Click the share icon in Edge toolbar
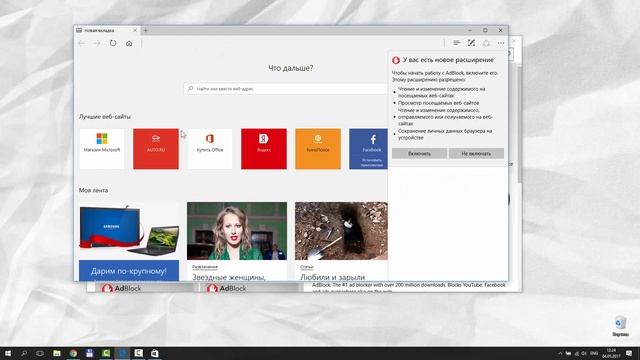Viewport: 640px width, 360px height. point(486,43)
